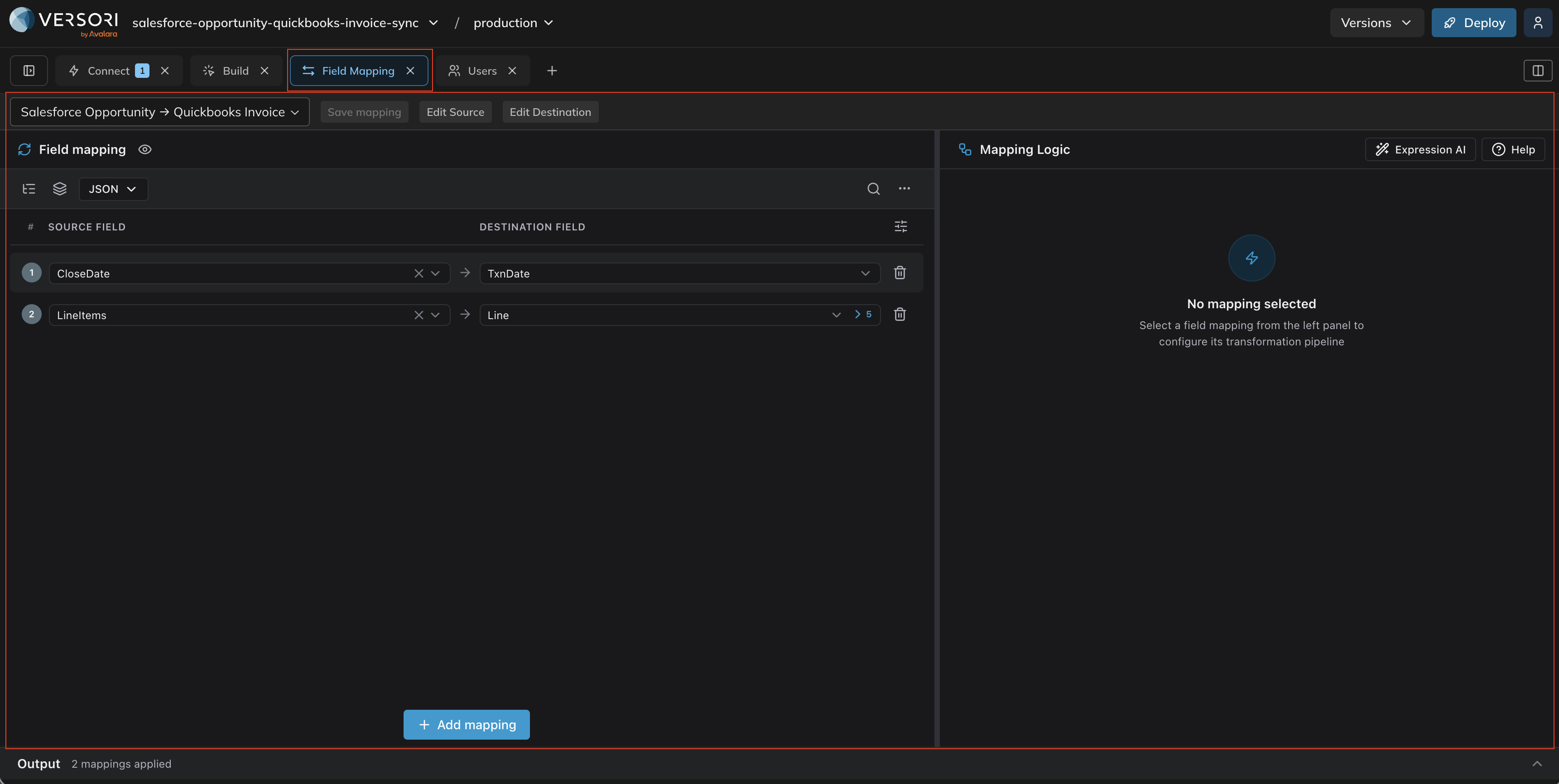Toggle field mapping preview eye icon

coord(144,149)
